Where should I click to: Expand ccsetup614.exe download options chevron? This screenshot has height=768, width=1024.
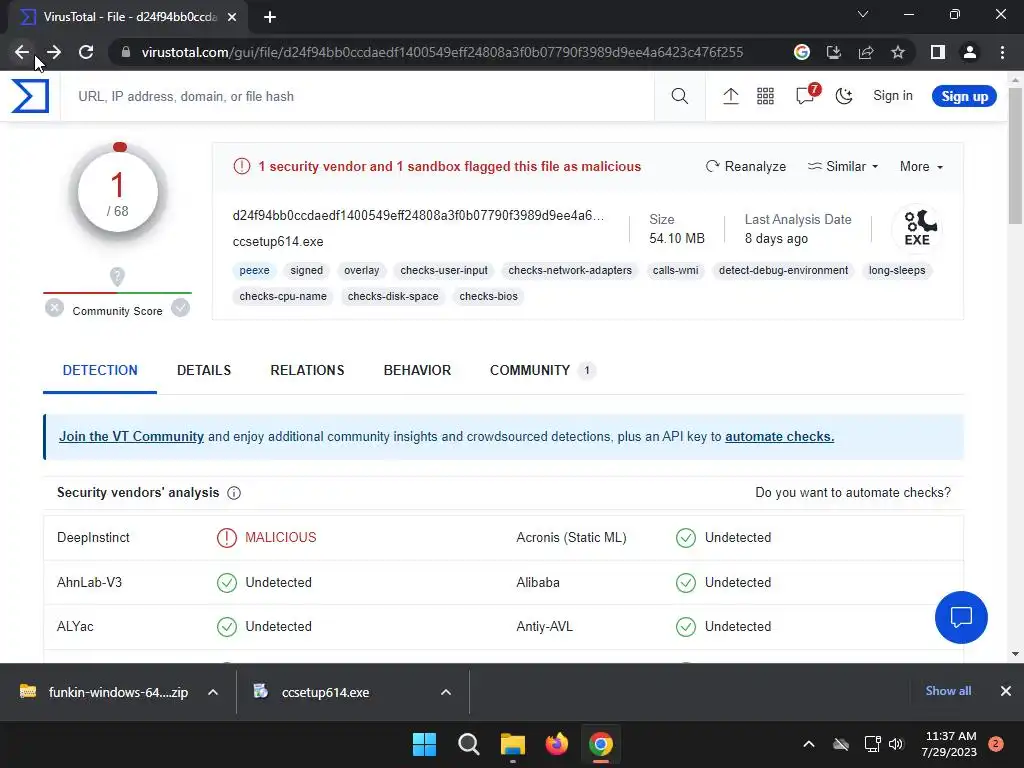tap(445, 692)
